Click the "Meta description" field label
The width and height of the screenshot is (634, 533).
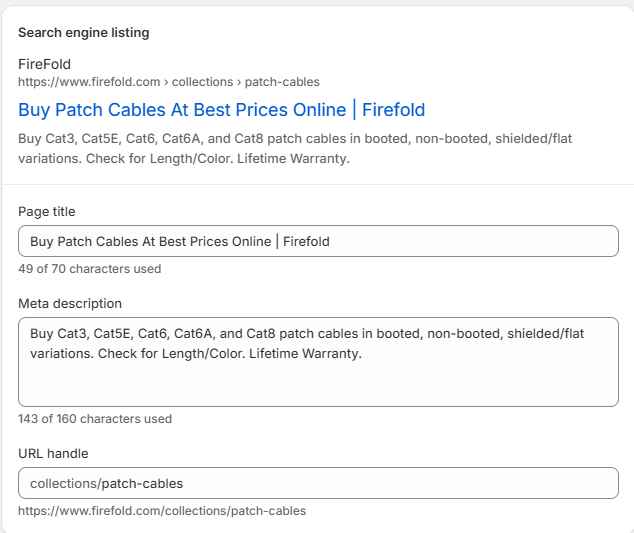point(70,303)
